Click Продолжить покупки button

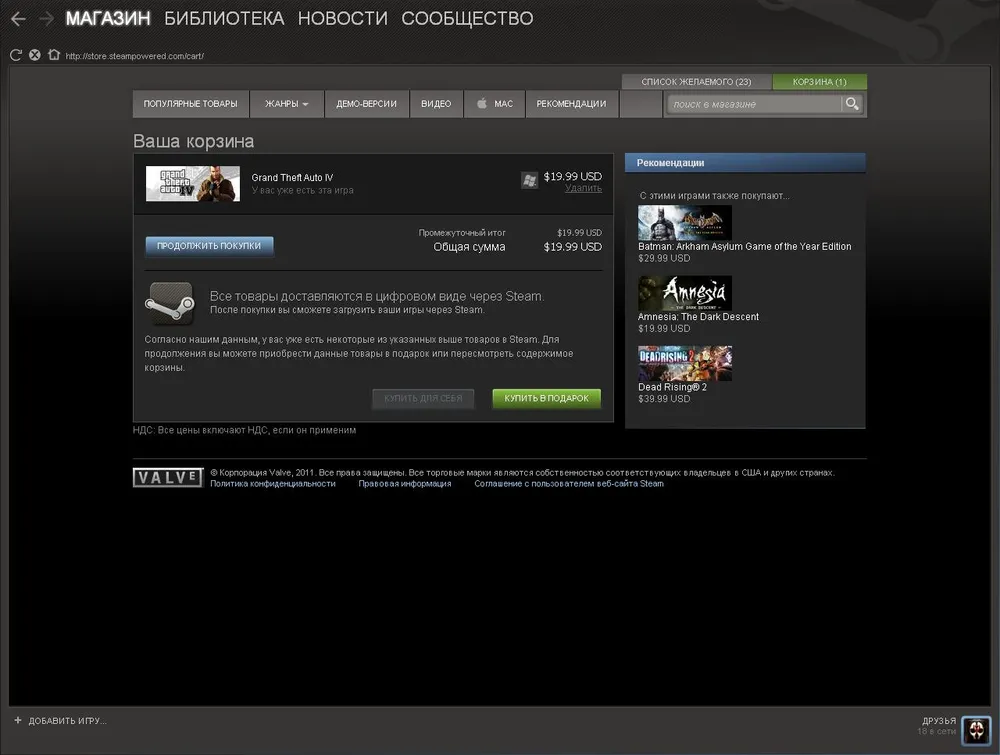click(x=209, y=246)
